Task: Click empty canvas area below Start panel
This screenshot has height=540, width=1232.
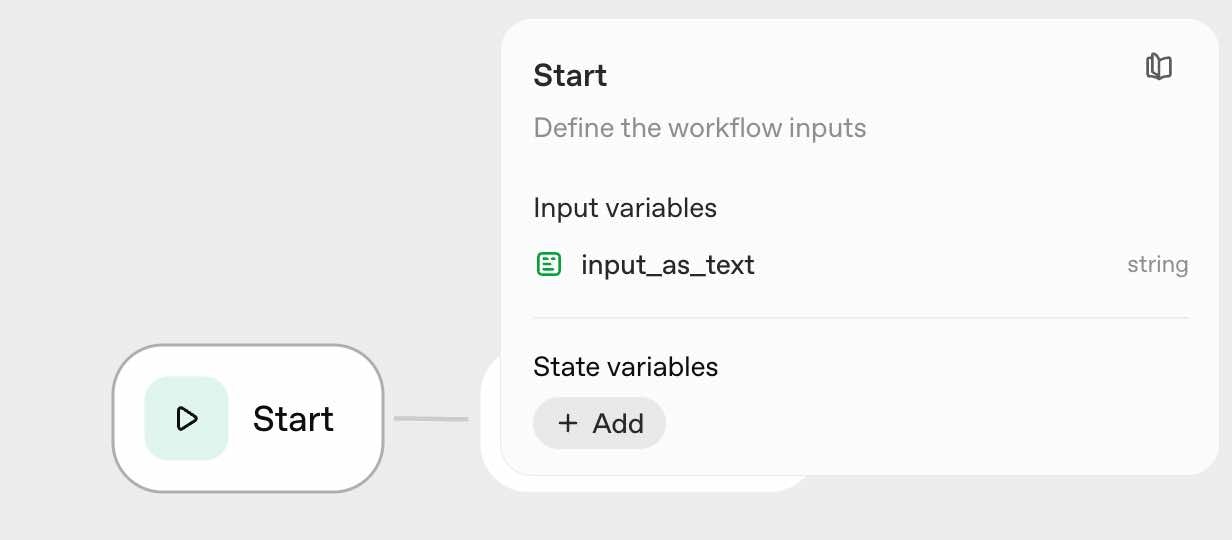Action: point(1000,510)
